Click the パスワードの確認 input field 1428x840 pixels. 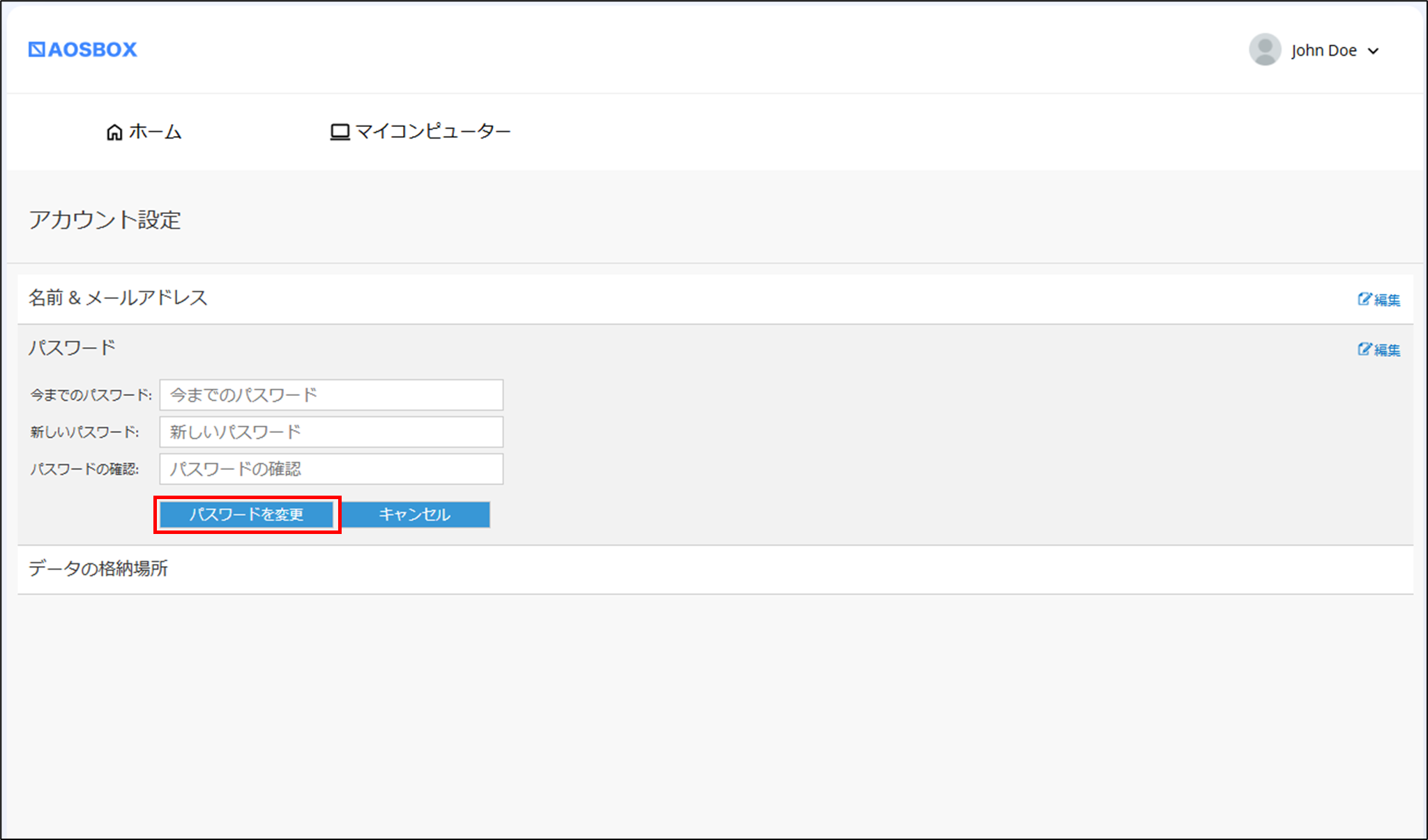[331, 468]
